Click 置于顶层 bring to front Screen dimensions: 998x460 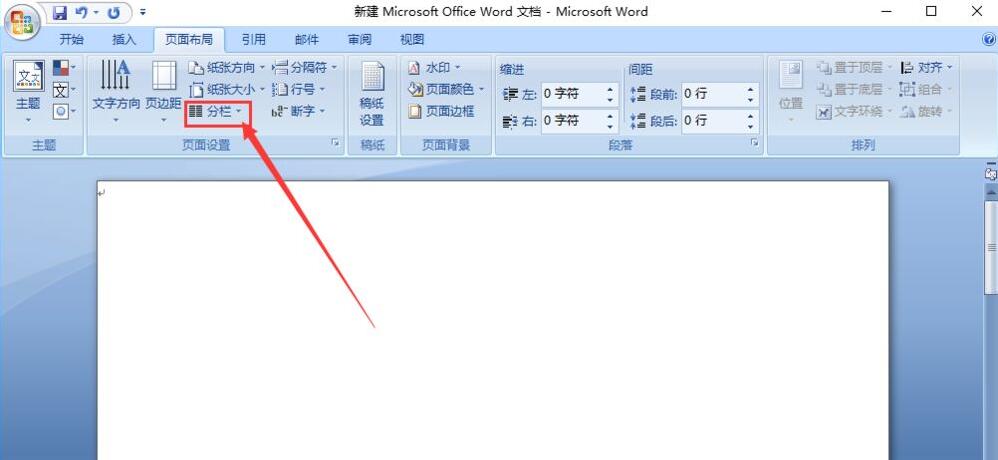(855, 67)
